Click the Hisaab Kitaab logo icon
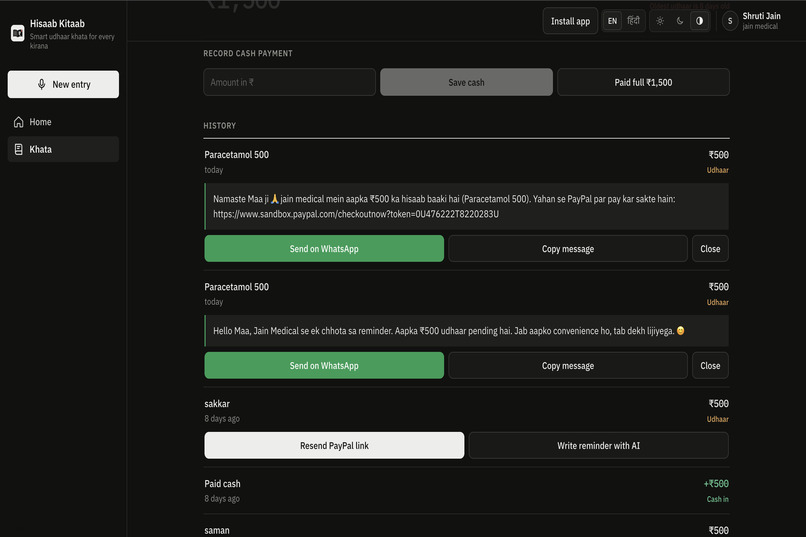This screenshot has height=537, width=806. tap(17, 33)
